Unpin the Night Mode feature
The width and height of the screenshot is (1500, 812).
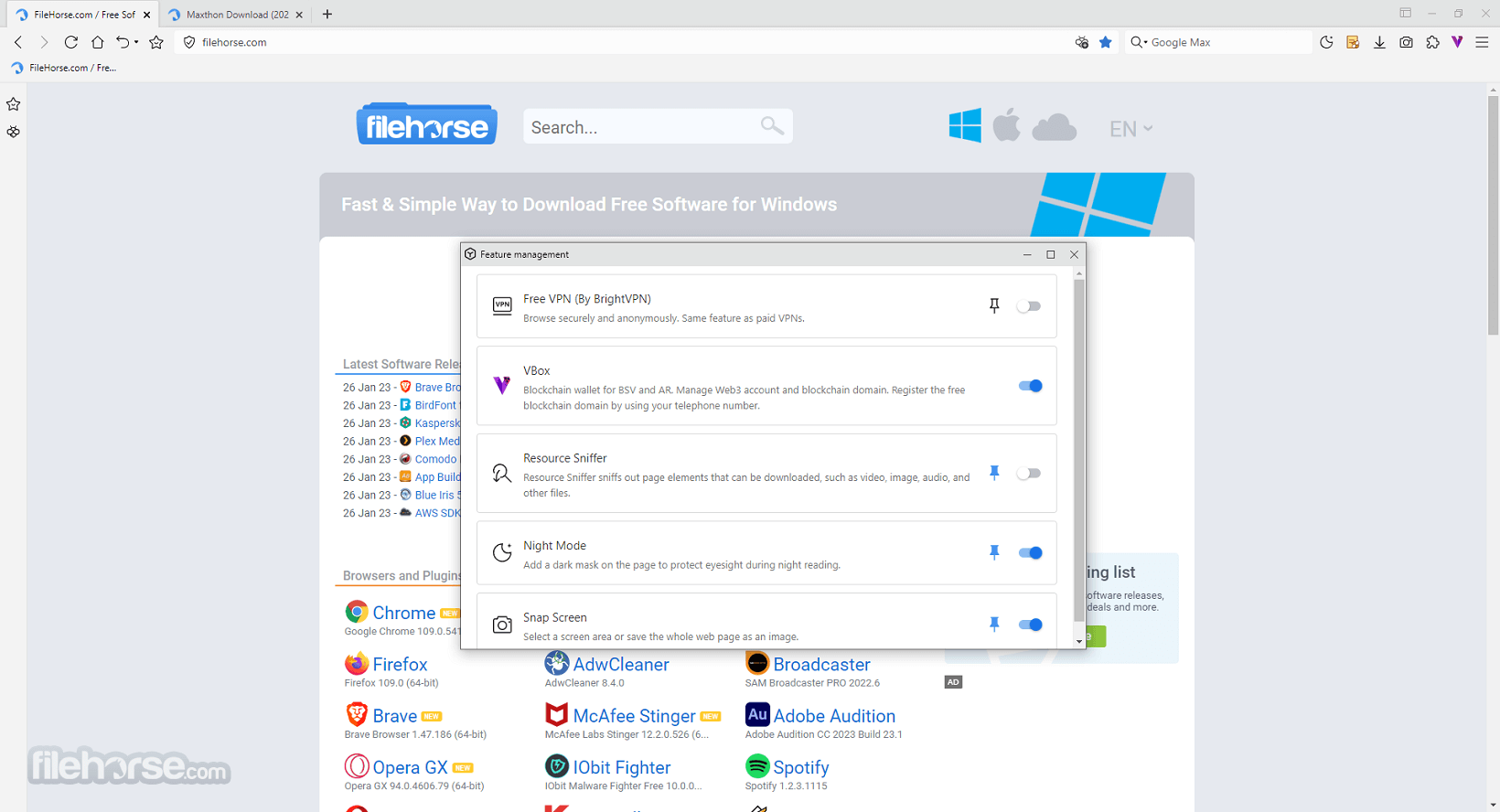coord(994,552)
